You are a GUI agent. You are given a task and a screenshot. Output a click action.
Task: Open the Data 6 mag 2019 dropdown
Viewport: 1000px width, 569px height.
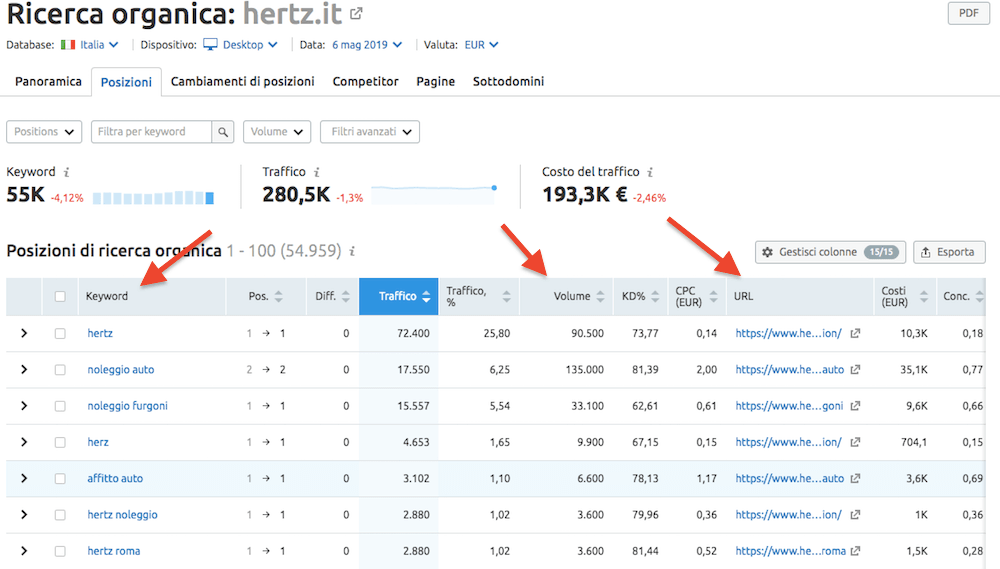point(367,45)
